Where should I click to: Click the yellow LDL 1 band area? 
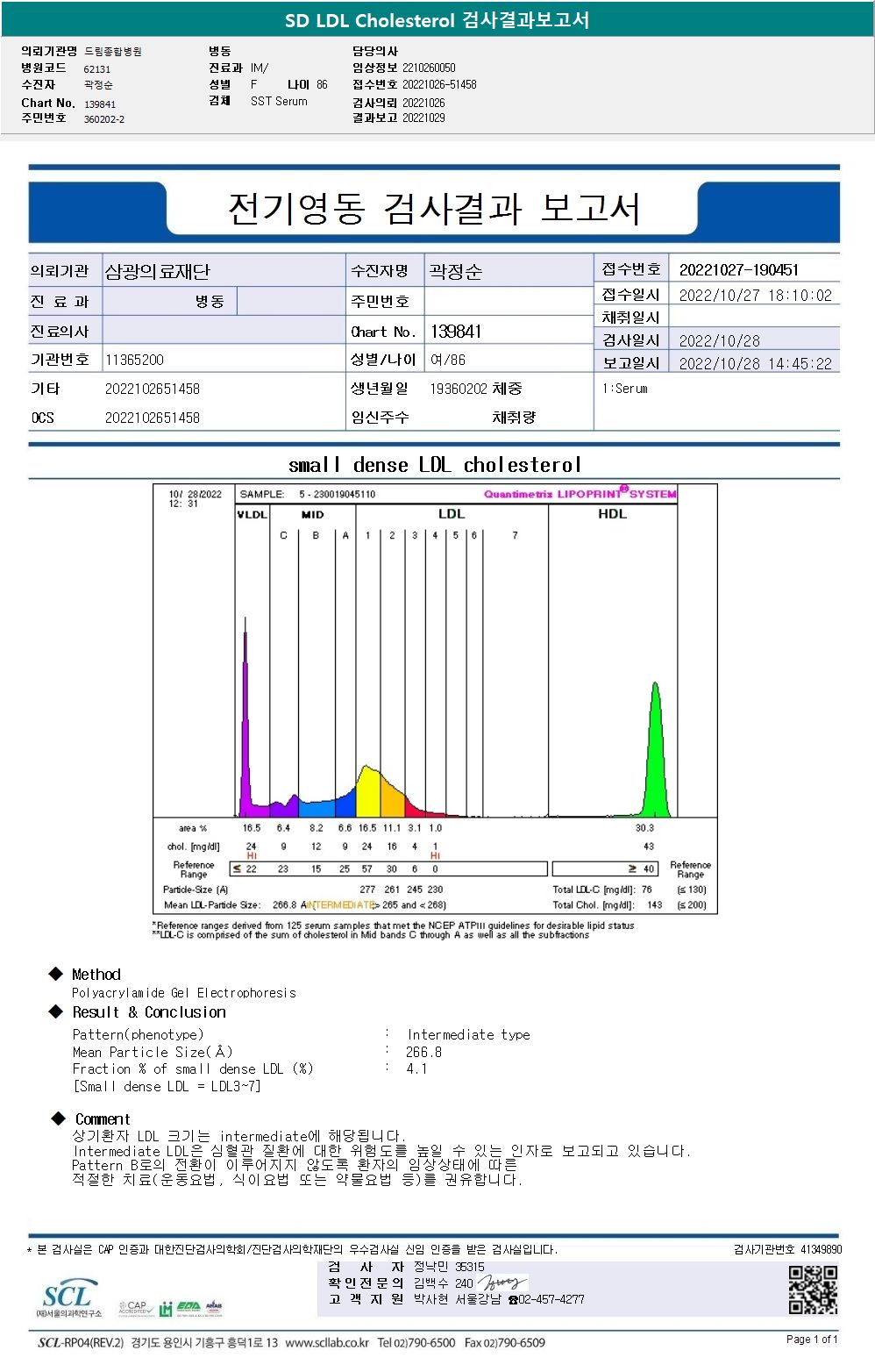pyautogui.click(x=368, y=794)
